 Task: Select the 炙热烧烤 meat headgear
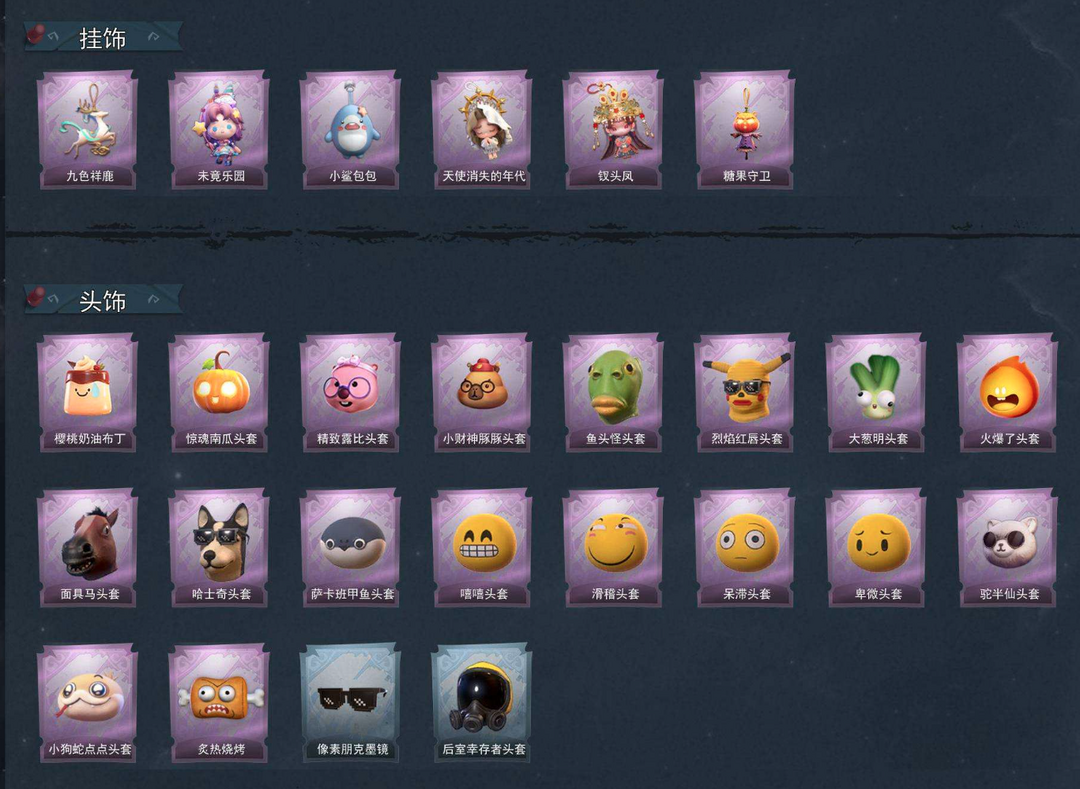tap(220, 703)
